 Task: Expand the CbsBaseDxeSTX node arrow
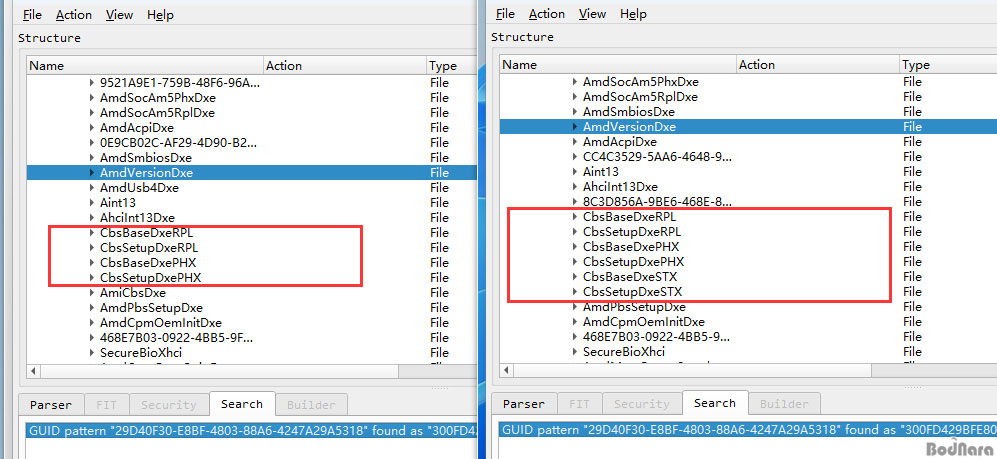pos(575,277)
